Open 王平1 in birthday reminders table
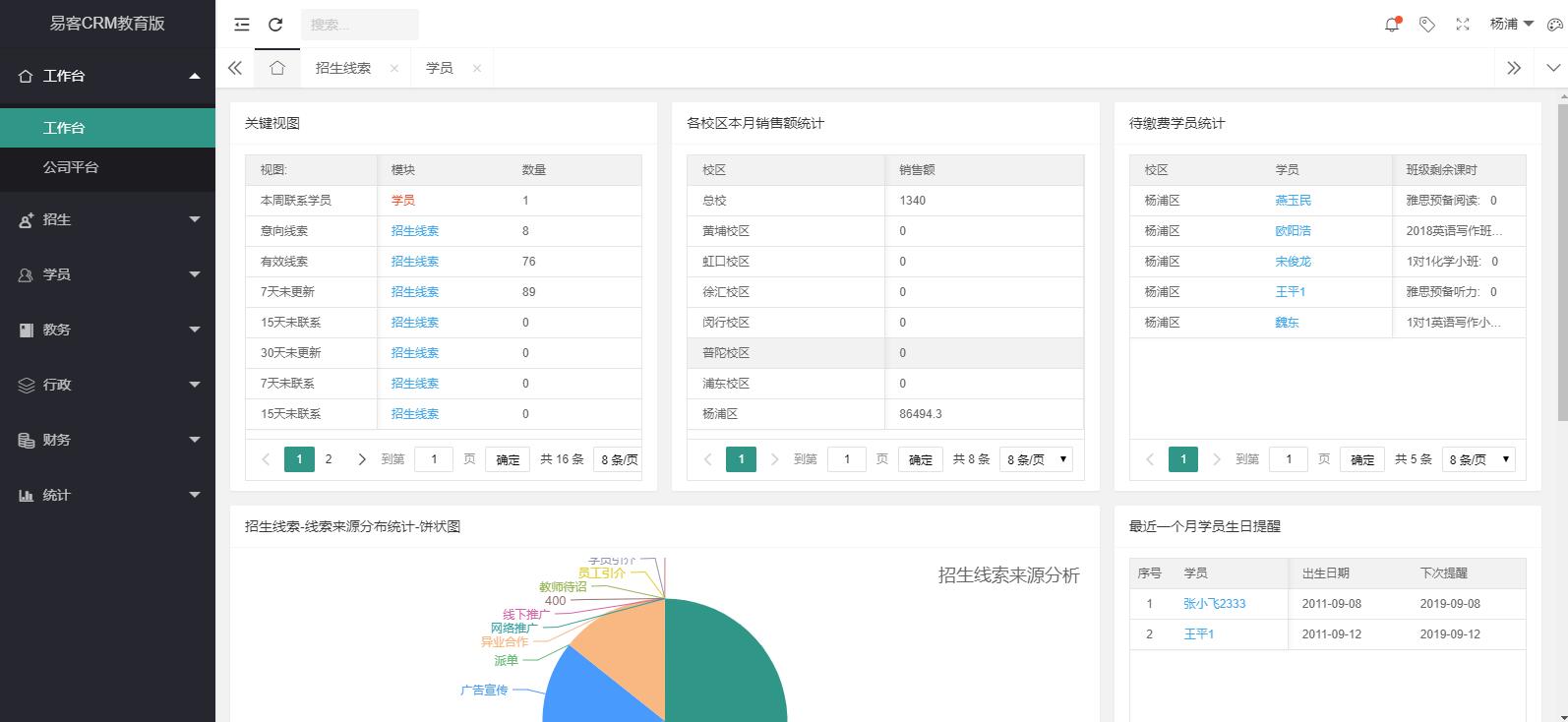 click(1199, 634)
